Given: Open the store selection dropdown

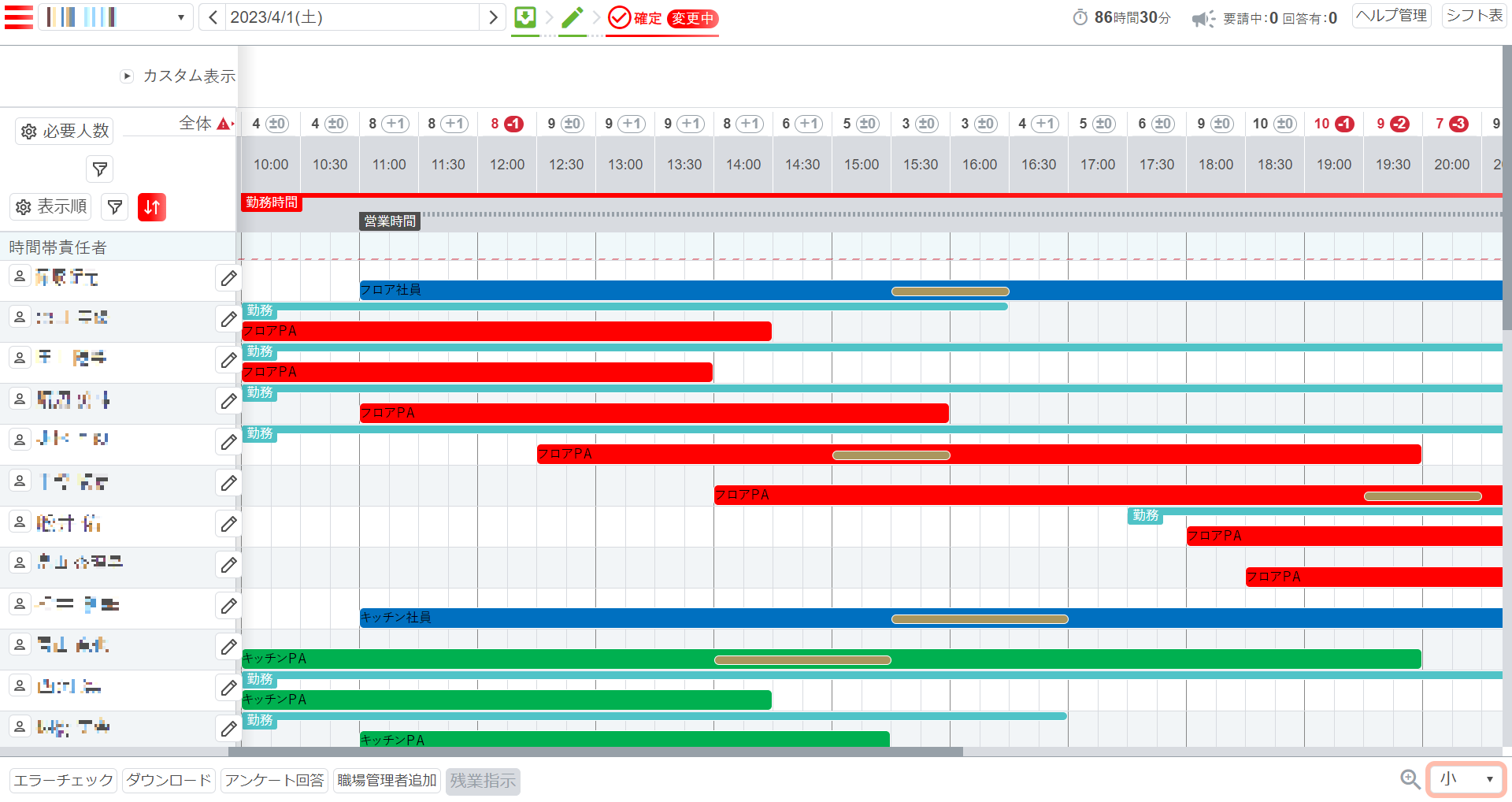Looking at the screenshot, I should point(116,17).
